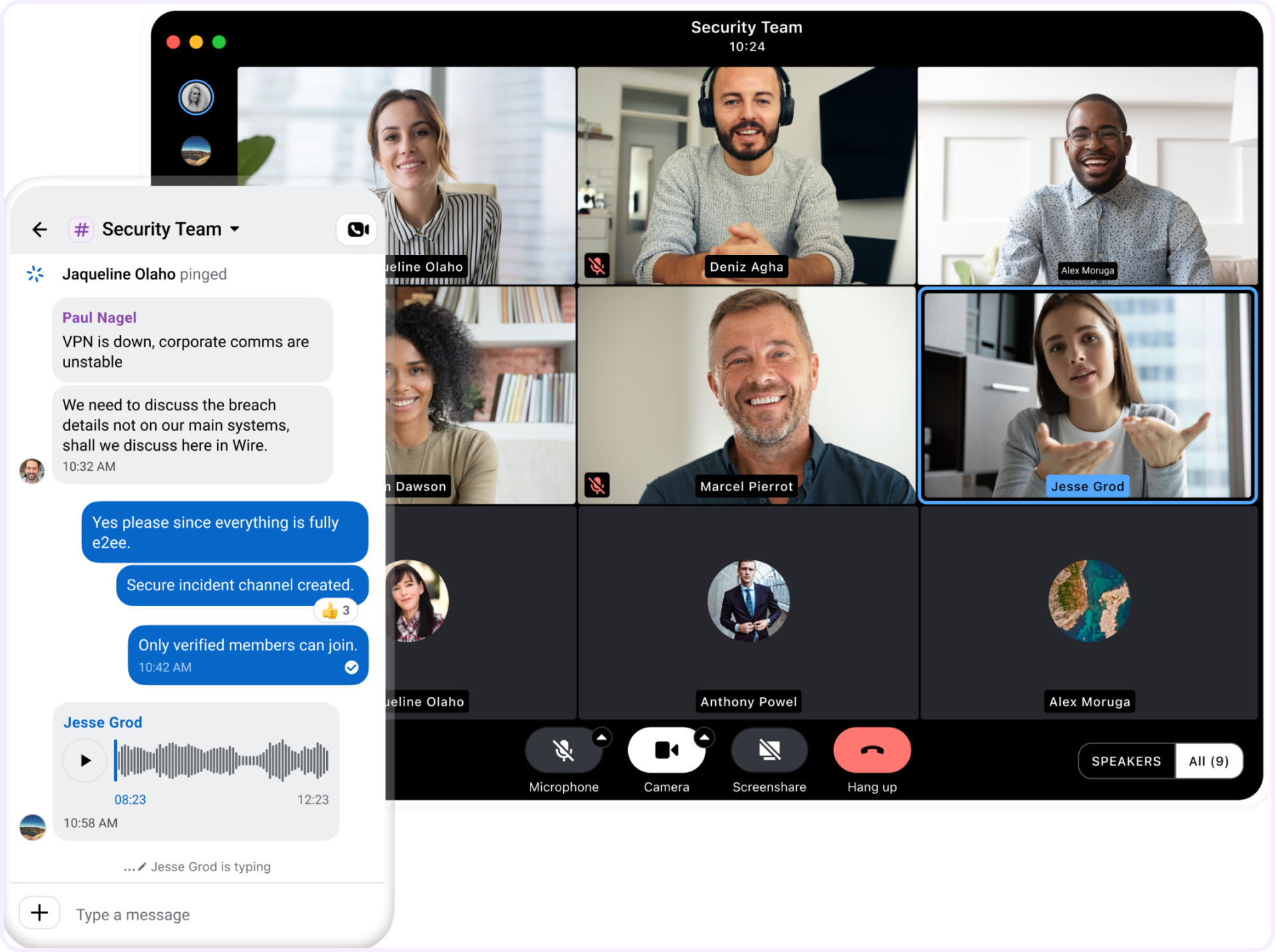Play Jesse Grod's voice message
Image resolution: width=1275 pixels, height=952 pixels.
pyautogui.click(x=85, y=760)
